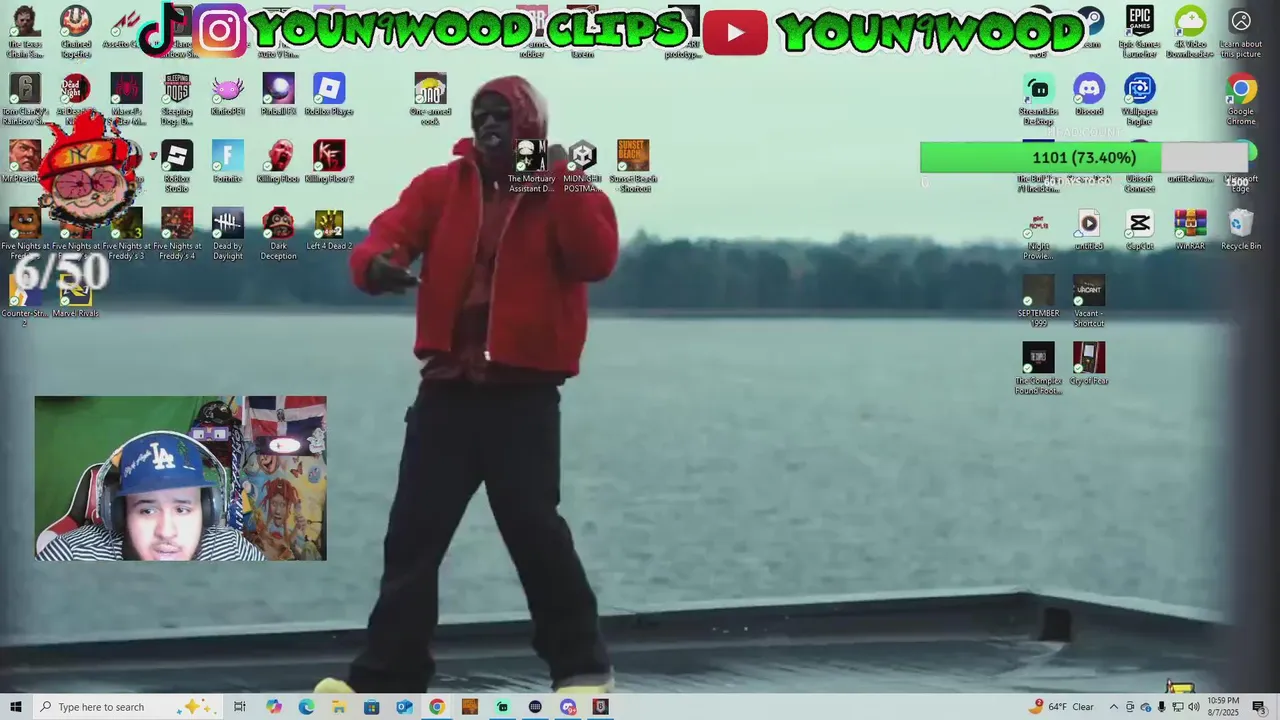Open Outlook from the taskbar
Viewport: 1280px width, 720px height.
[x=404, y=707]
